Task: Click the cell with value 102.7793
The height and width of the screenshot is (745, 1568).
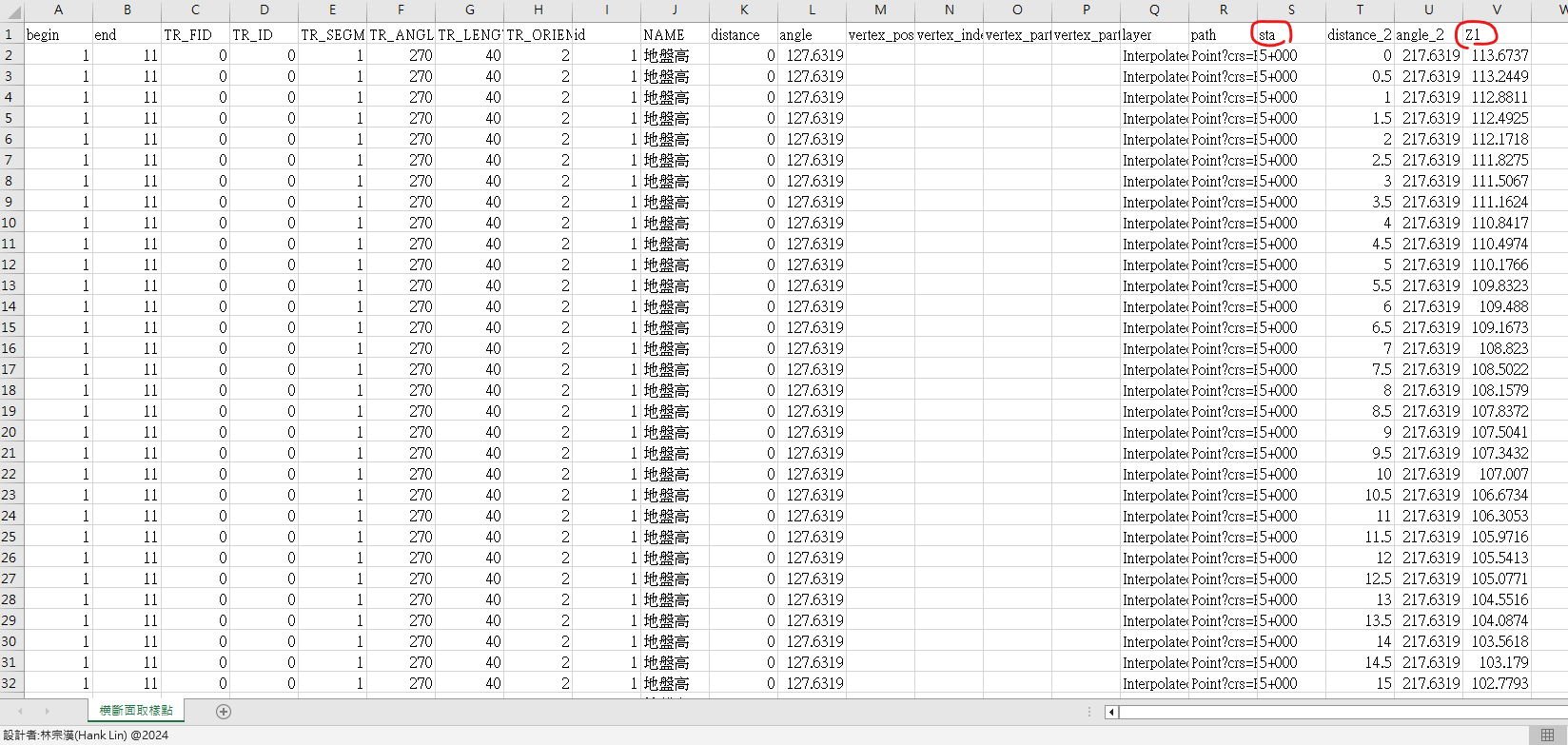Action: (x=1497, y=683)
